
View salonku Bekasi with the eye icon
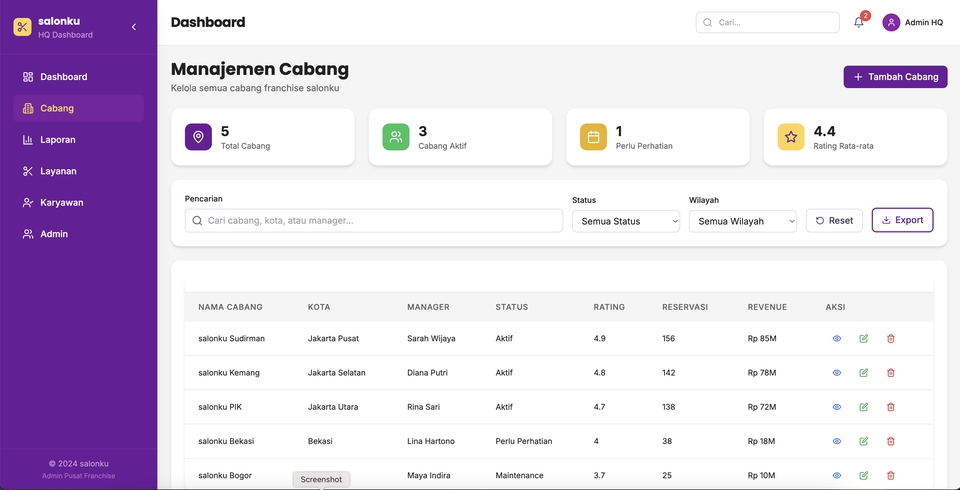(837, 441)
